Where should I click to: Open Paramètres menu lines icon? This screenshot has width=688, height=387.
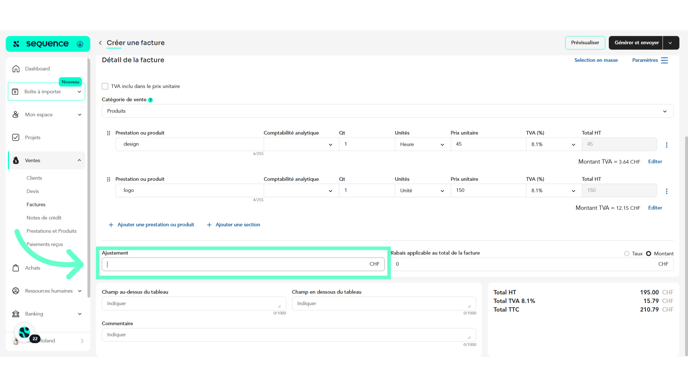tap(664, 60)
